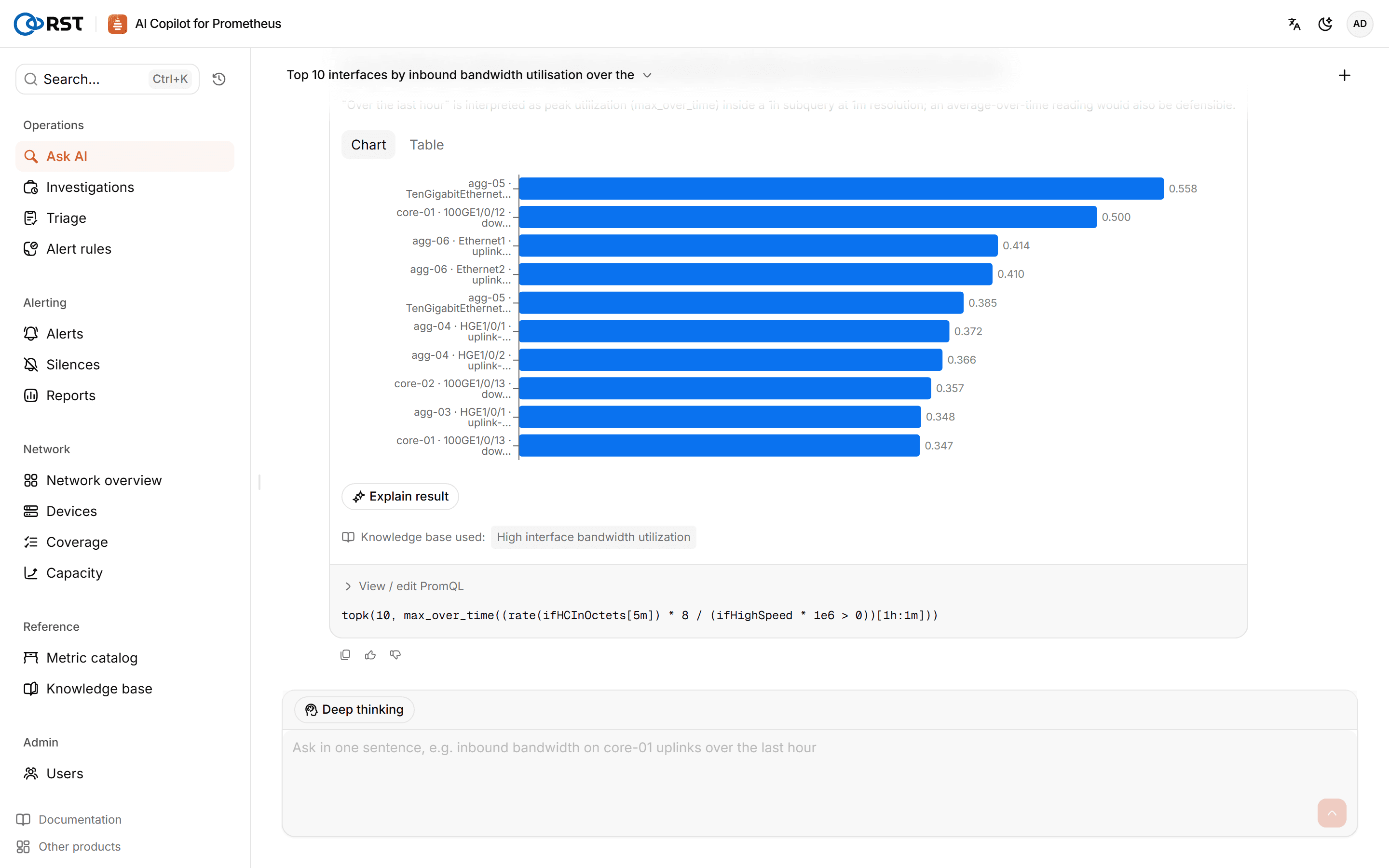Open Alert rules page
The image size is (1389, 868).
124,248
